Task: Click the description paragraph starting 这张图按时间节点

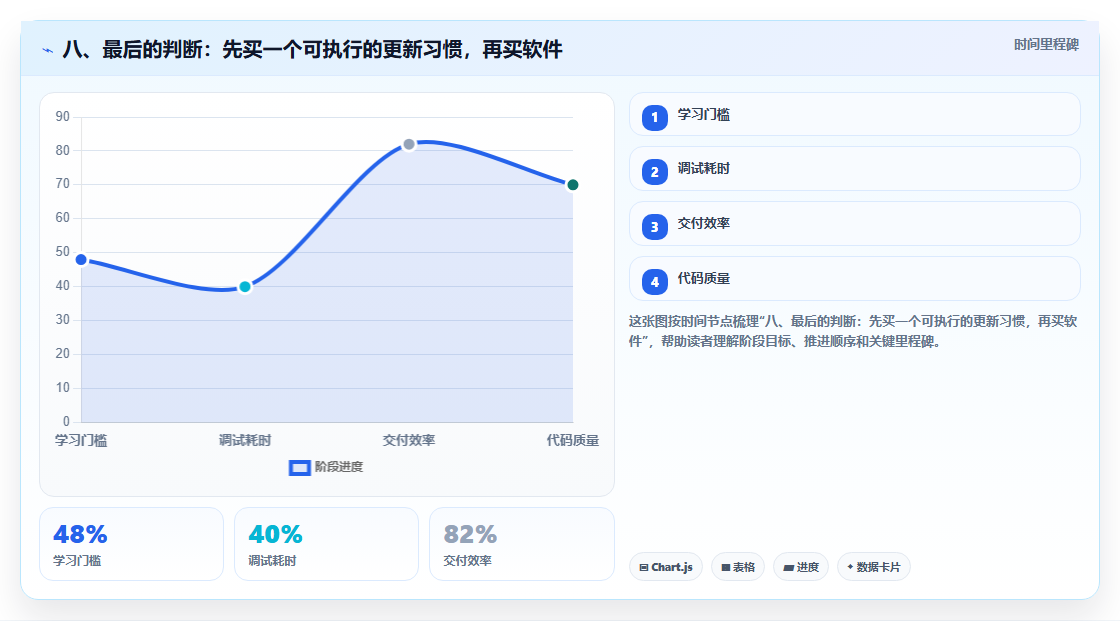Action: click(853, 331)
